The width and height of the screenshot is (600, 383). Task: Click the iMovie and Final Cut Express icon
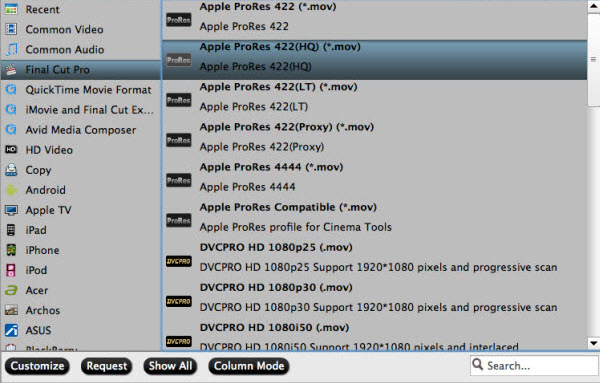pos(11,109)
